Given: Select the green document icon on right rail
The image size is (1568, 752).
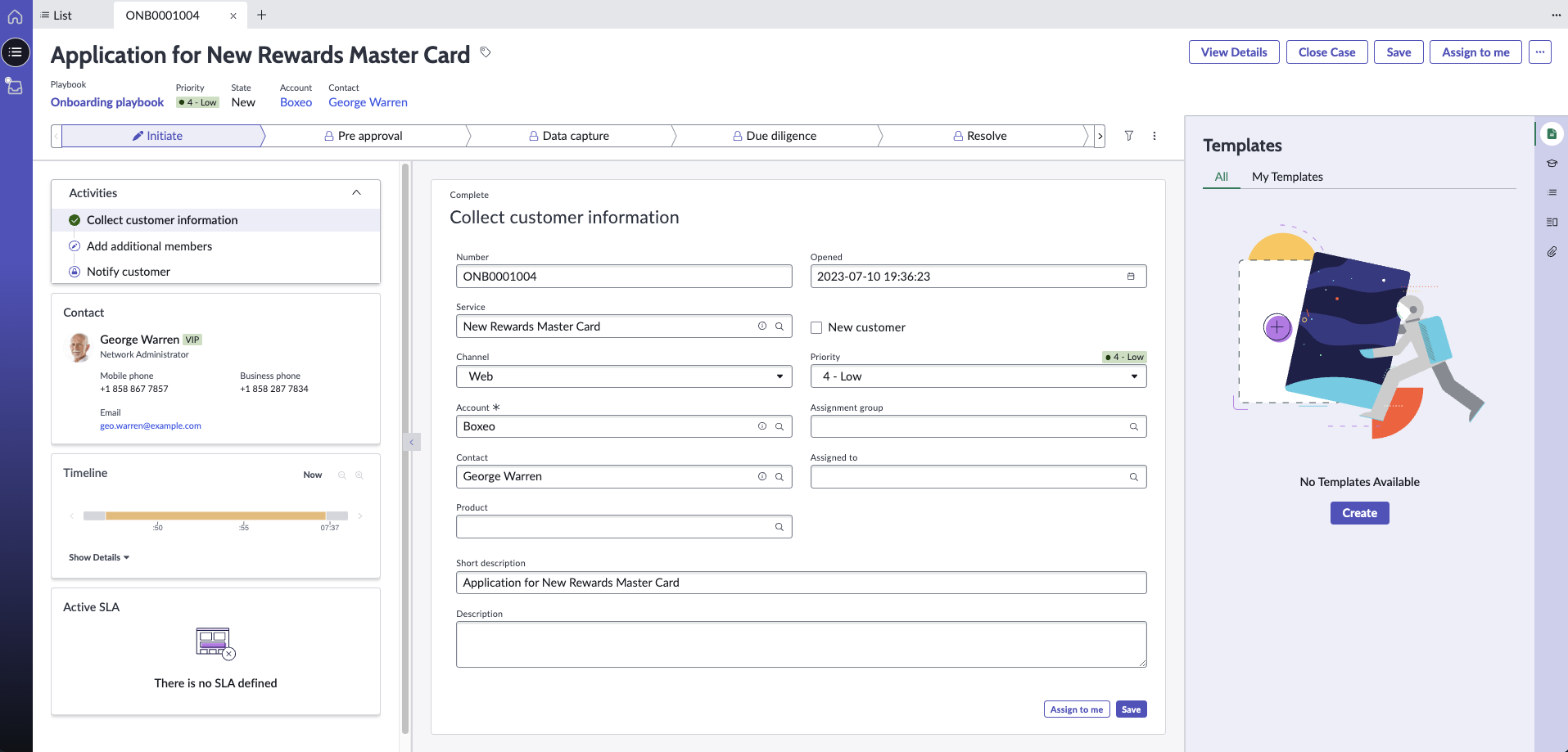Looking at the screenshot, I should (x=1552, y=133).
